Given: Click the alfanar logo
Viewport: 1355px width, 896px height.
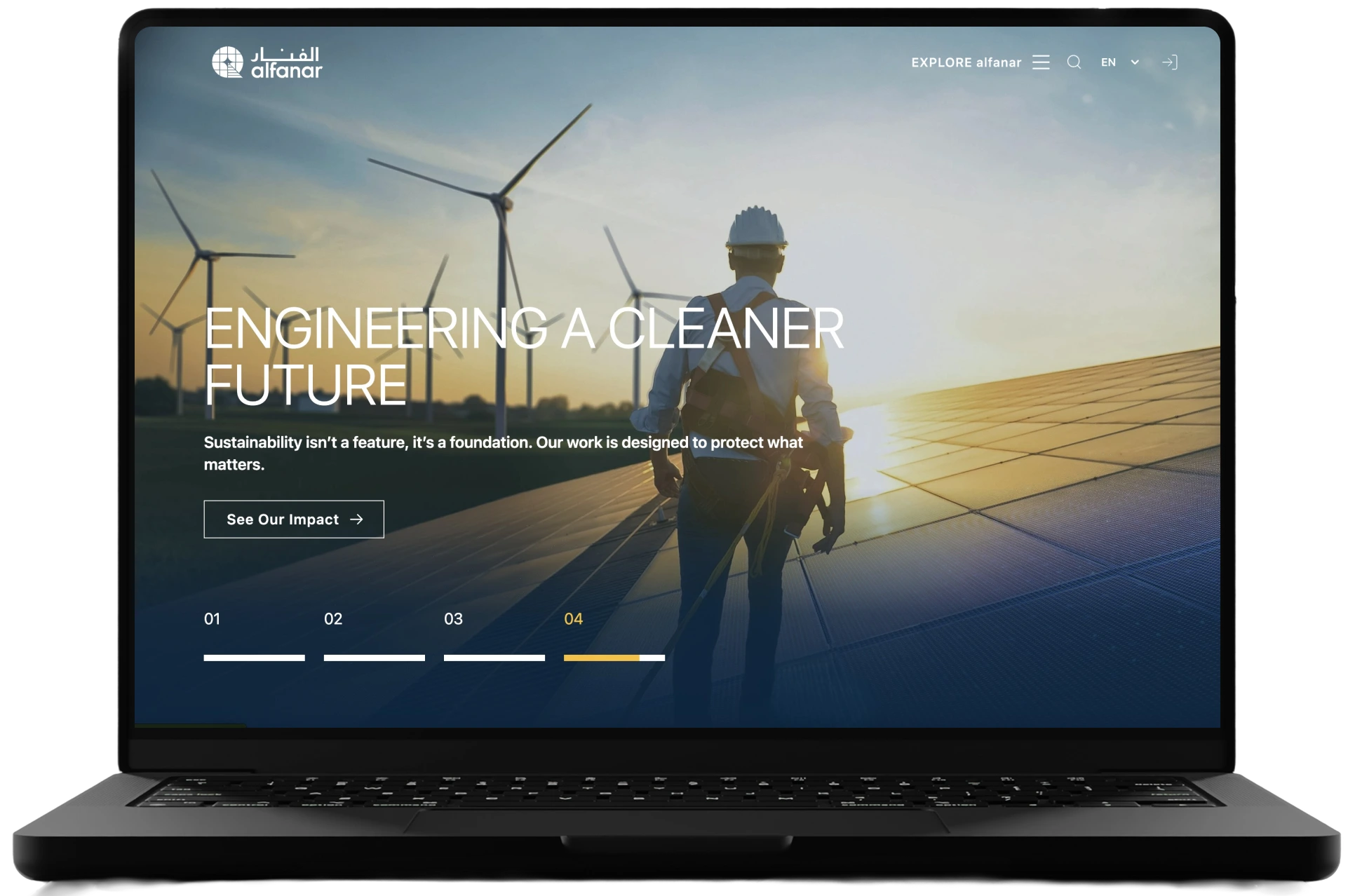Looking at the screenshot, I should point(267,62).
